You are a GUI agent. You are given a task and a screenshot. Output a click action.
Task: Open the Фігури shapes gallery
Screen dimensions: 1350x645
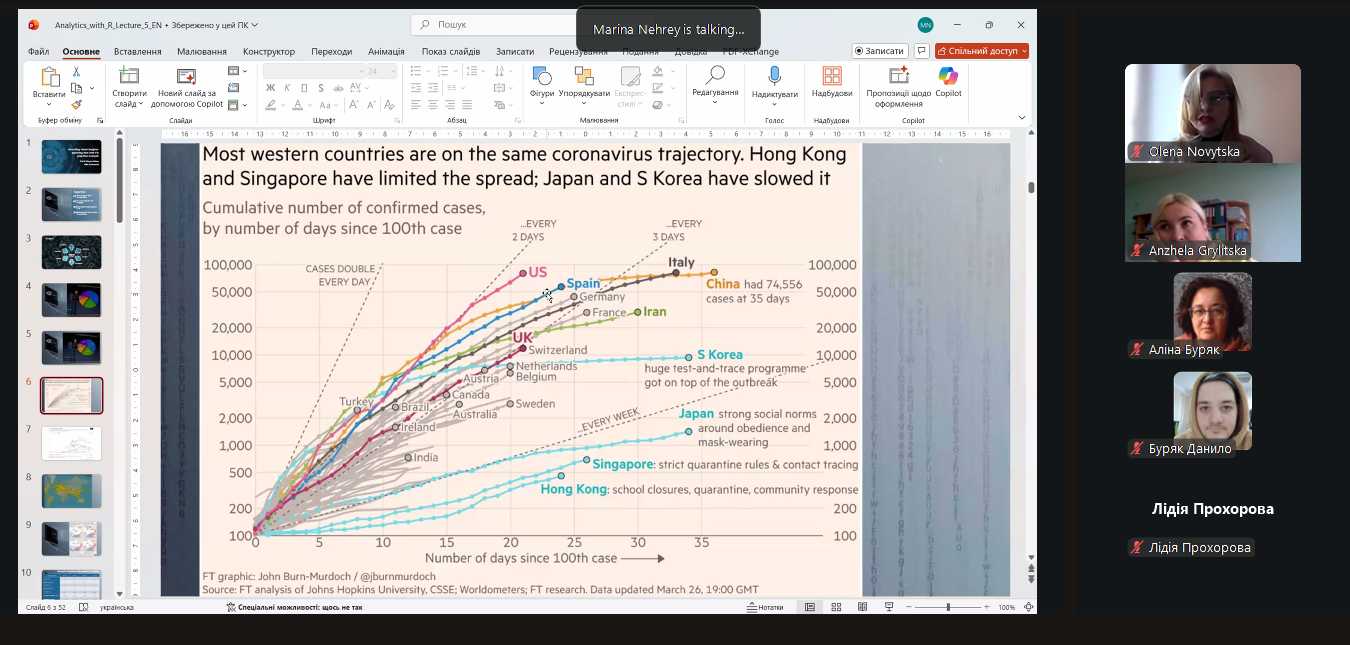(x=542, y=77)
